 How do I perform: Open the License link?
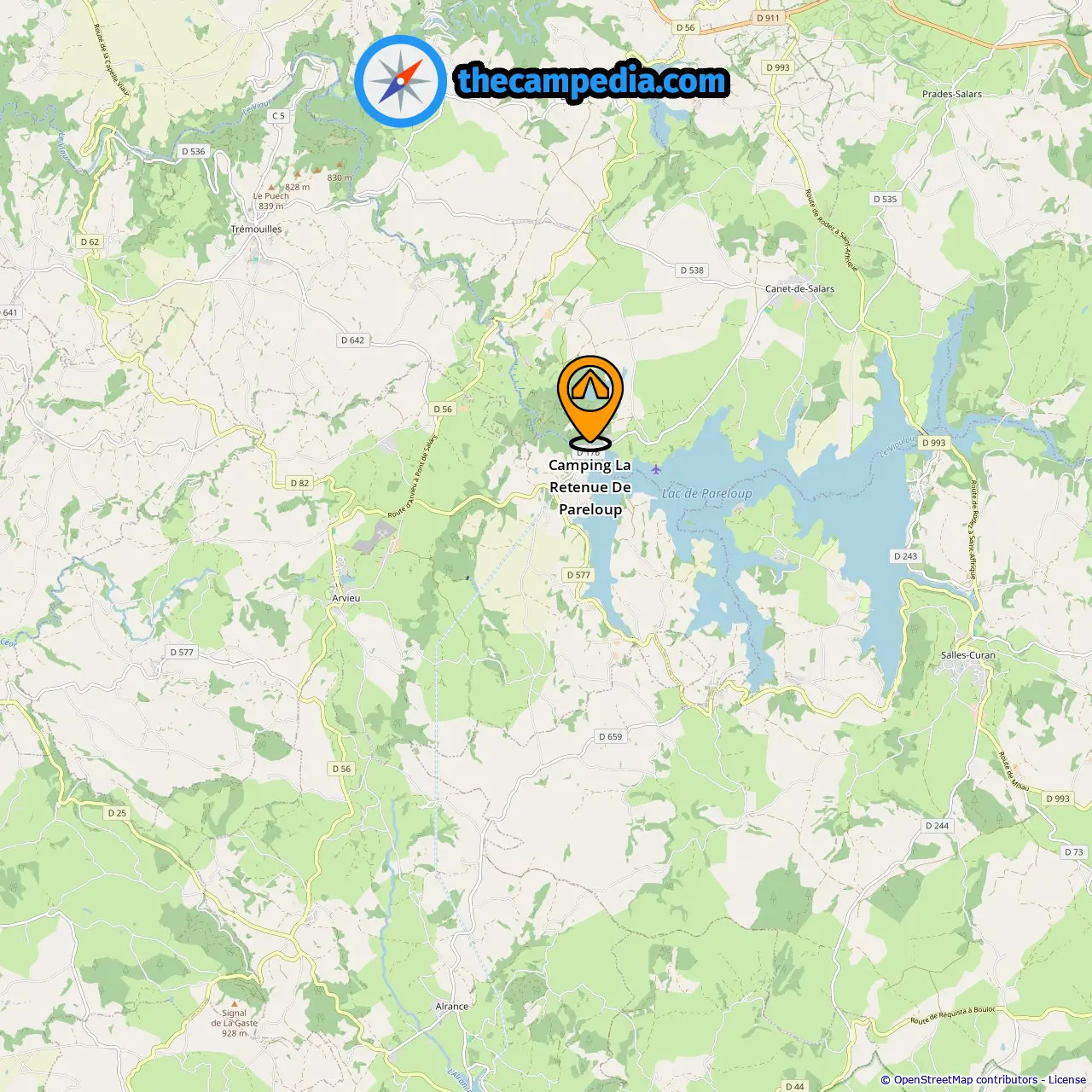tap(1067, 1080)
